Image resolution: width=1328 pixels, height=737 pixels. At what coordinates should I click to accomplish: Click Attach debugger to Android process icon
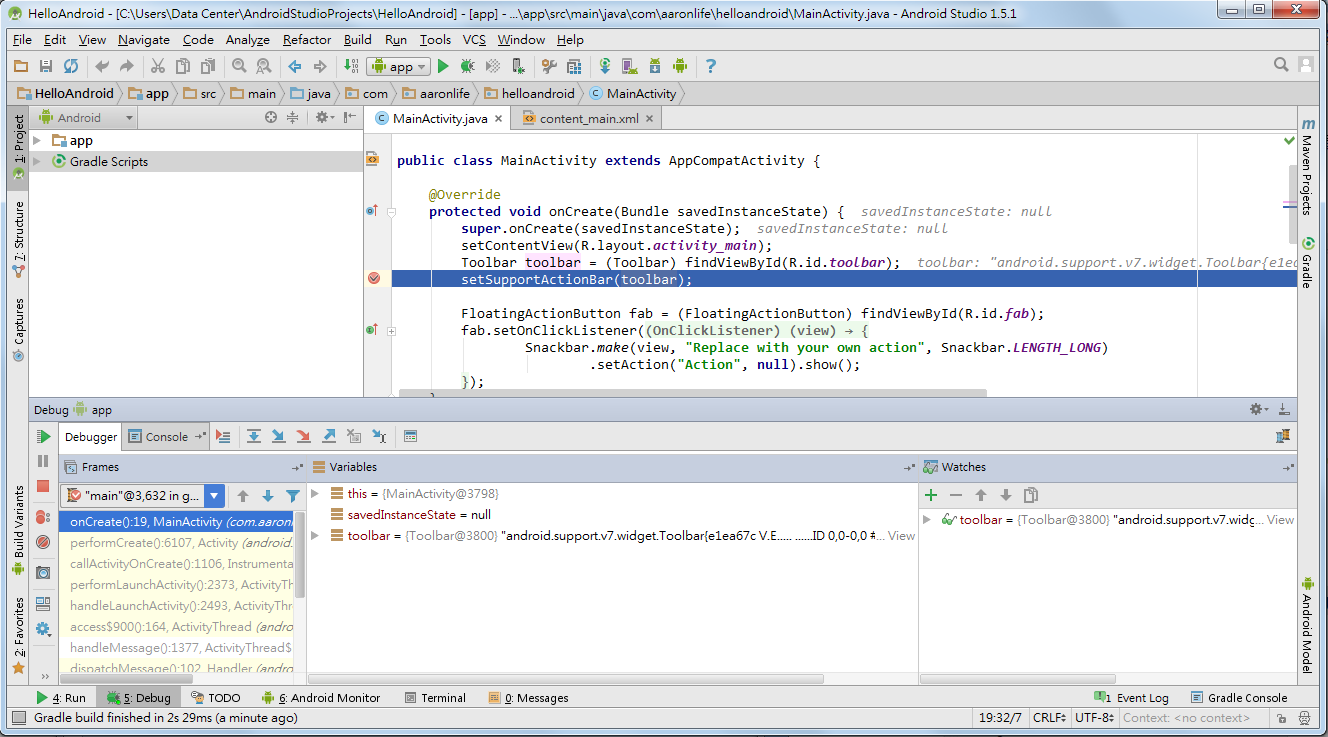(x=517, y=66)
